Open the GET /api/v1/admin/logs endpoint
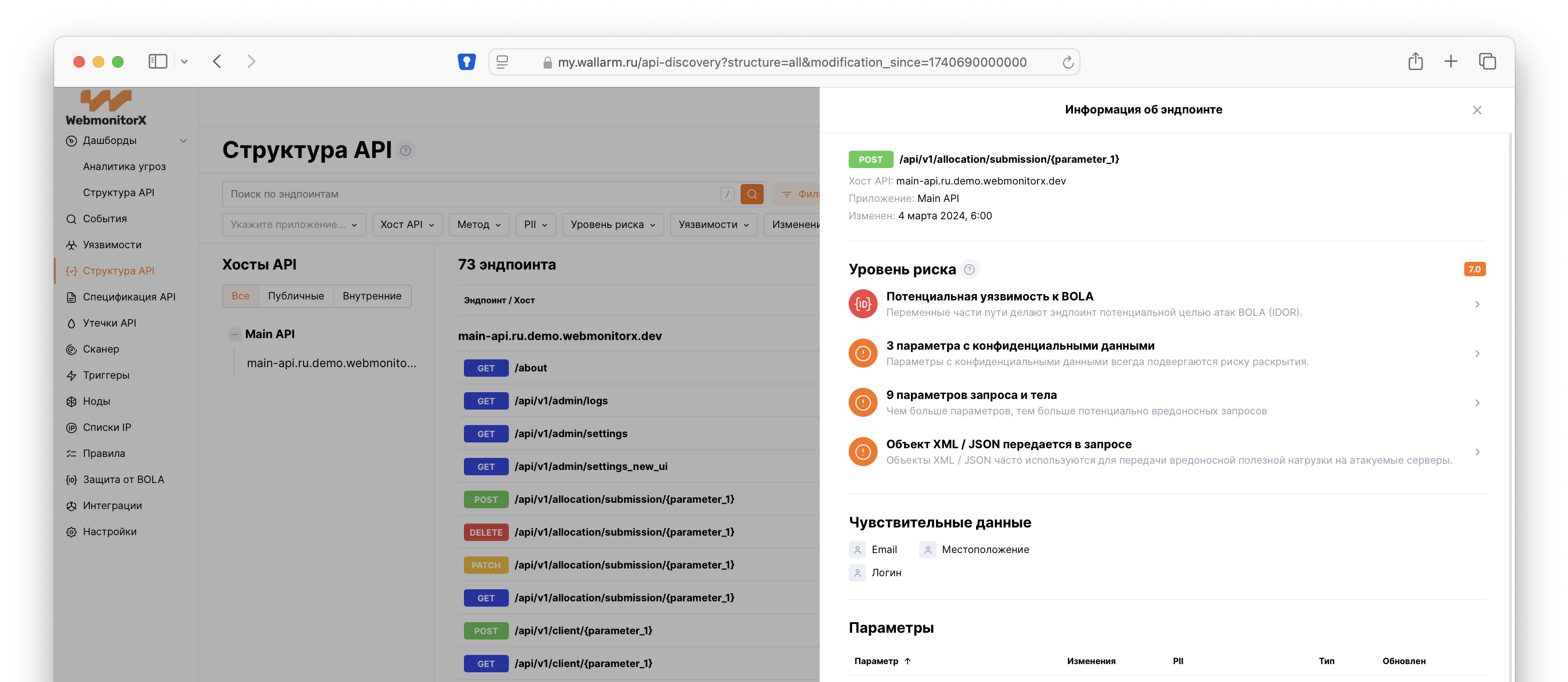Viewport: 1568px width, 682px height. pyautogui.click(x=560, y=401)
